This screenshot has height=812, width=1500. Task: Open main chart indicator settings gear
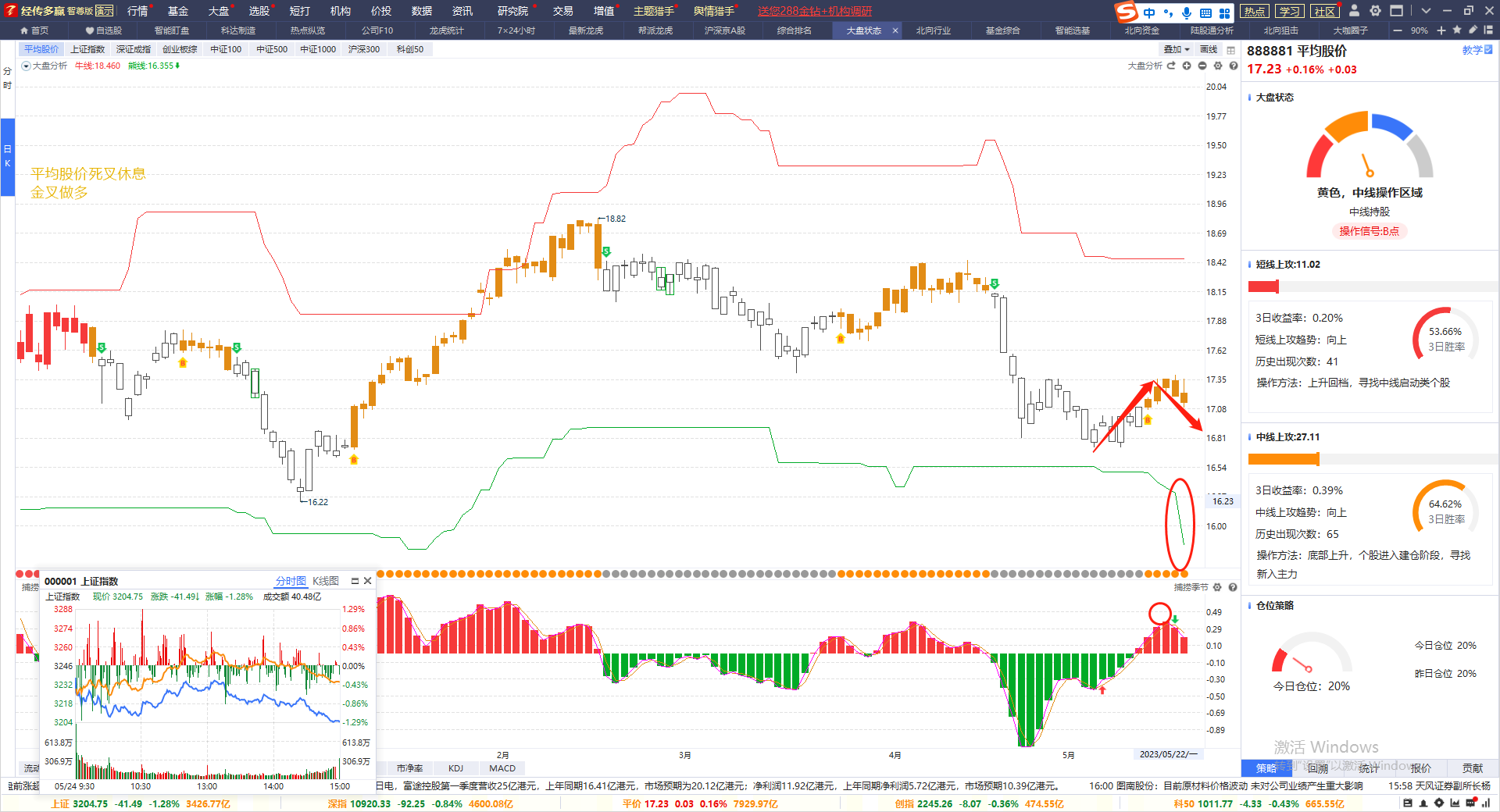1218,66
